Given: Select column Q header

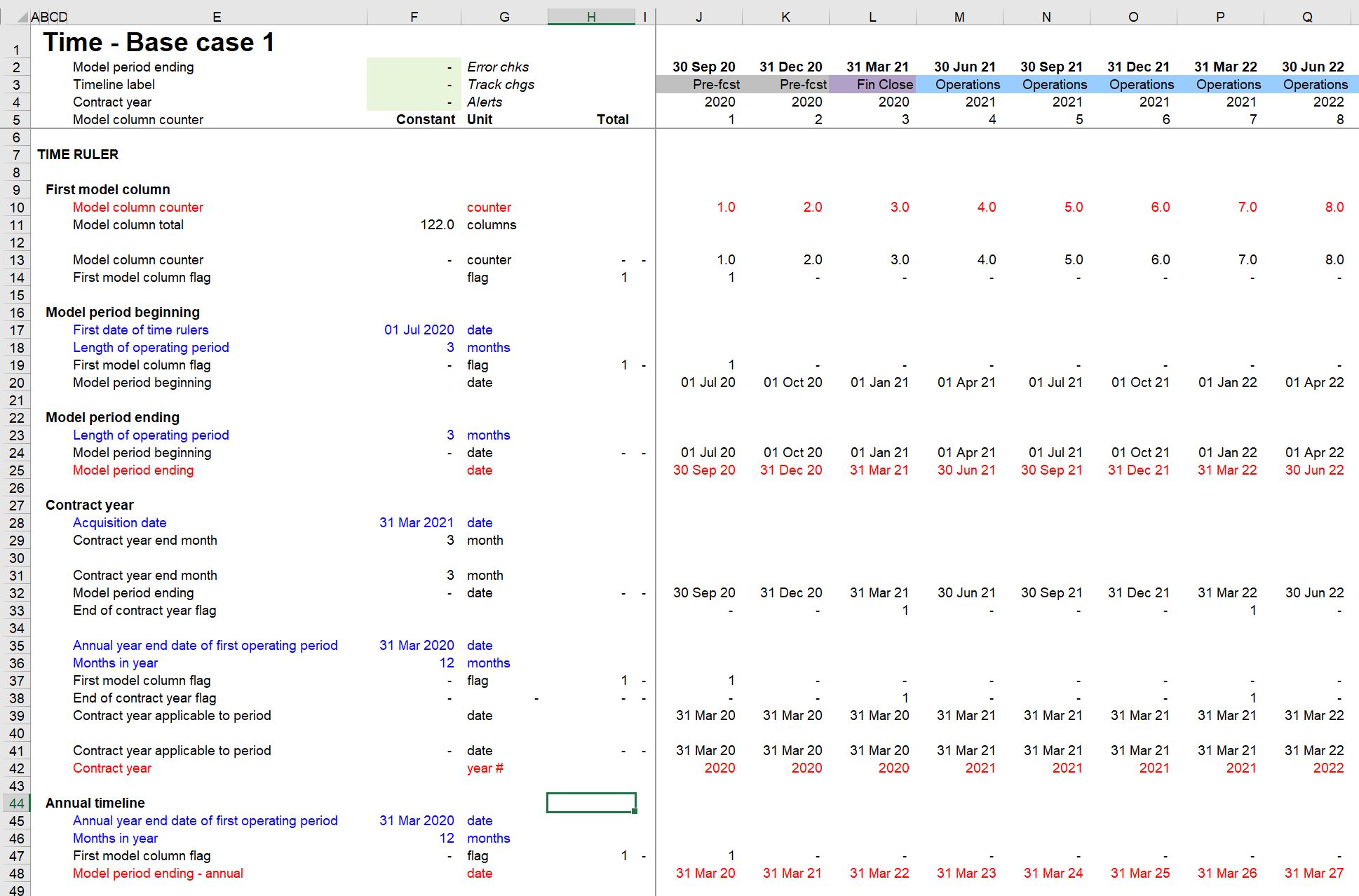Looking at the screenshot, I should point(1307,18).
